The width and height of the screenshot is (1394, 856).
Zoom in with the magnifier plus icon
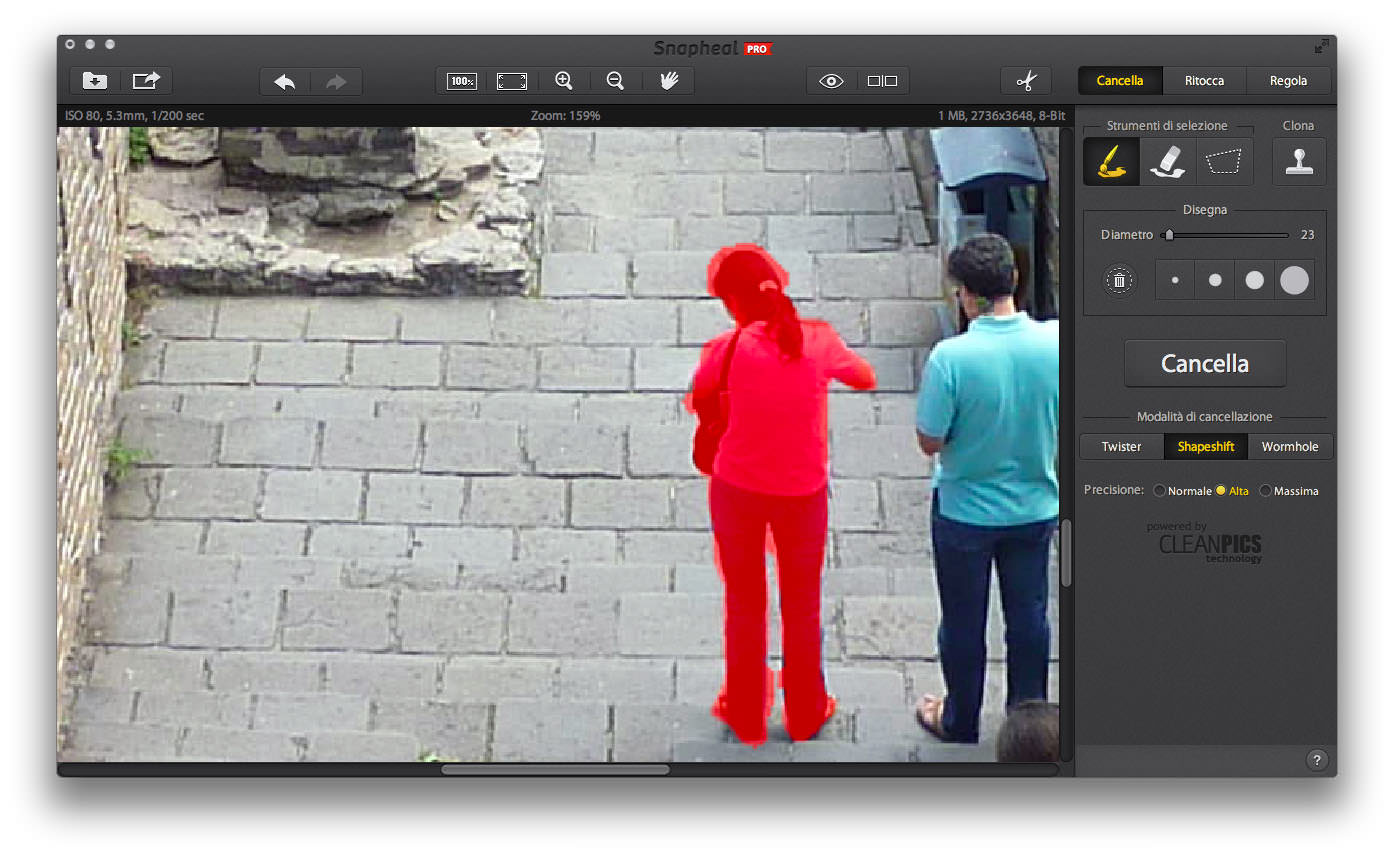pyautogui.click(x=564, y=81)
